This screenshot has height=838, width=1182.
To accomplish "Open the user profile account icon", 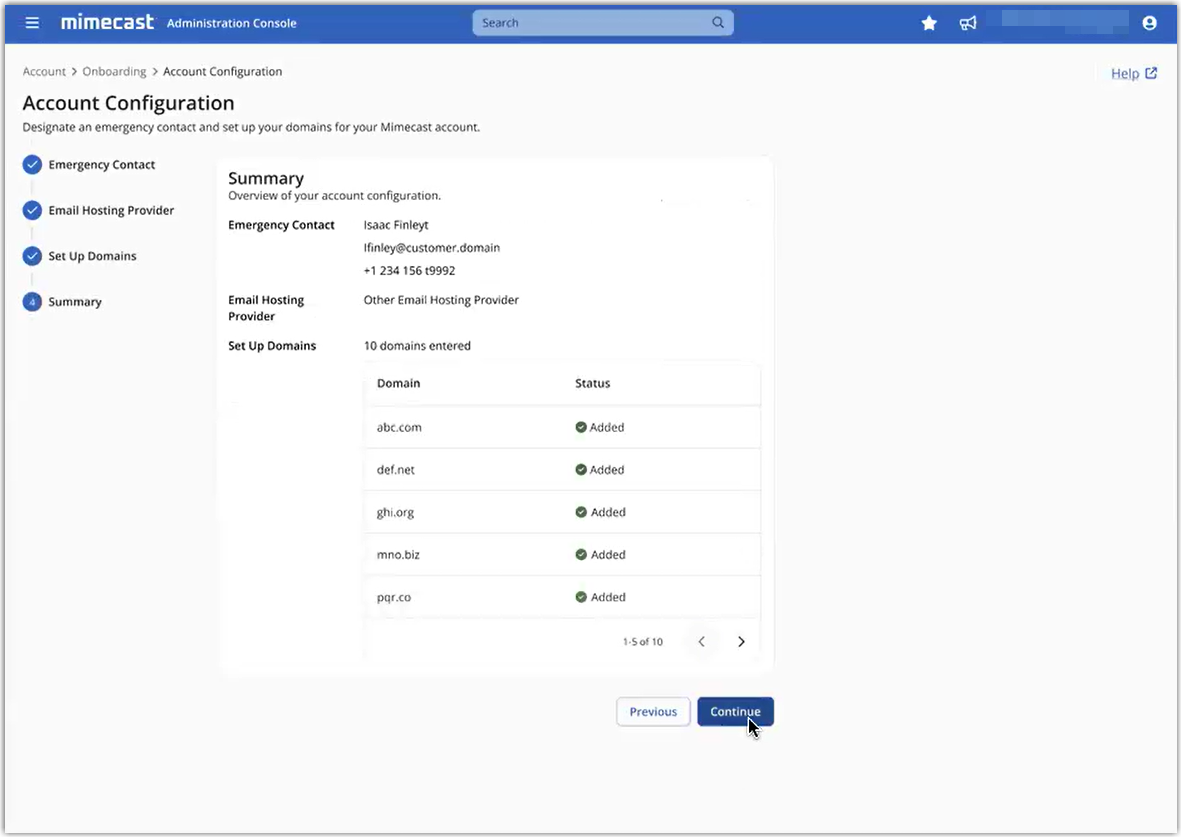I will click(x=1149, y=23).
